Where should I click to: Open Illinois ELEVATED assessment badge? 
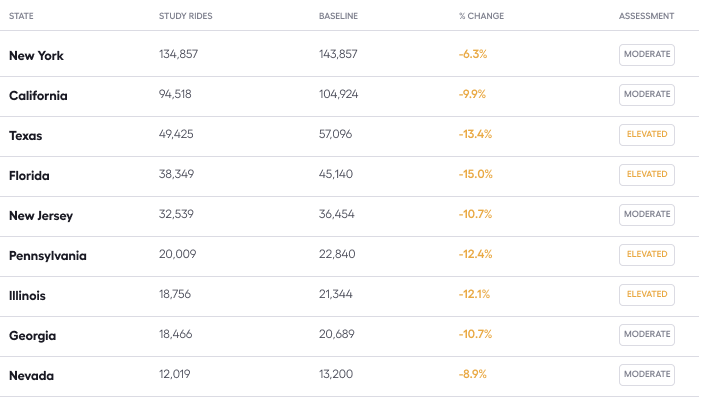[647, 294]
